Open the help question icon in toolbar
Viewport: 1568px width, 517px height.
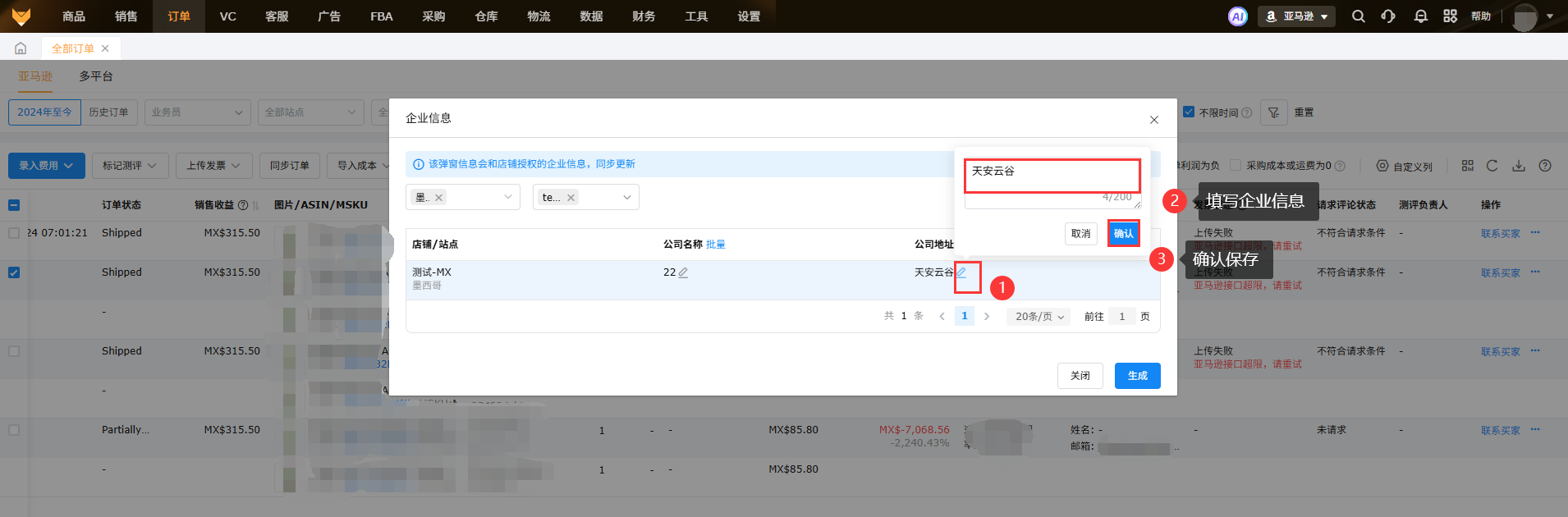[1545, 166]
